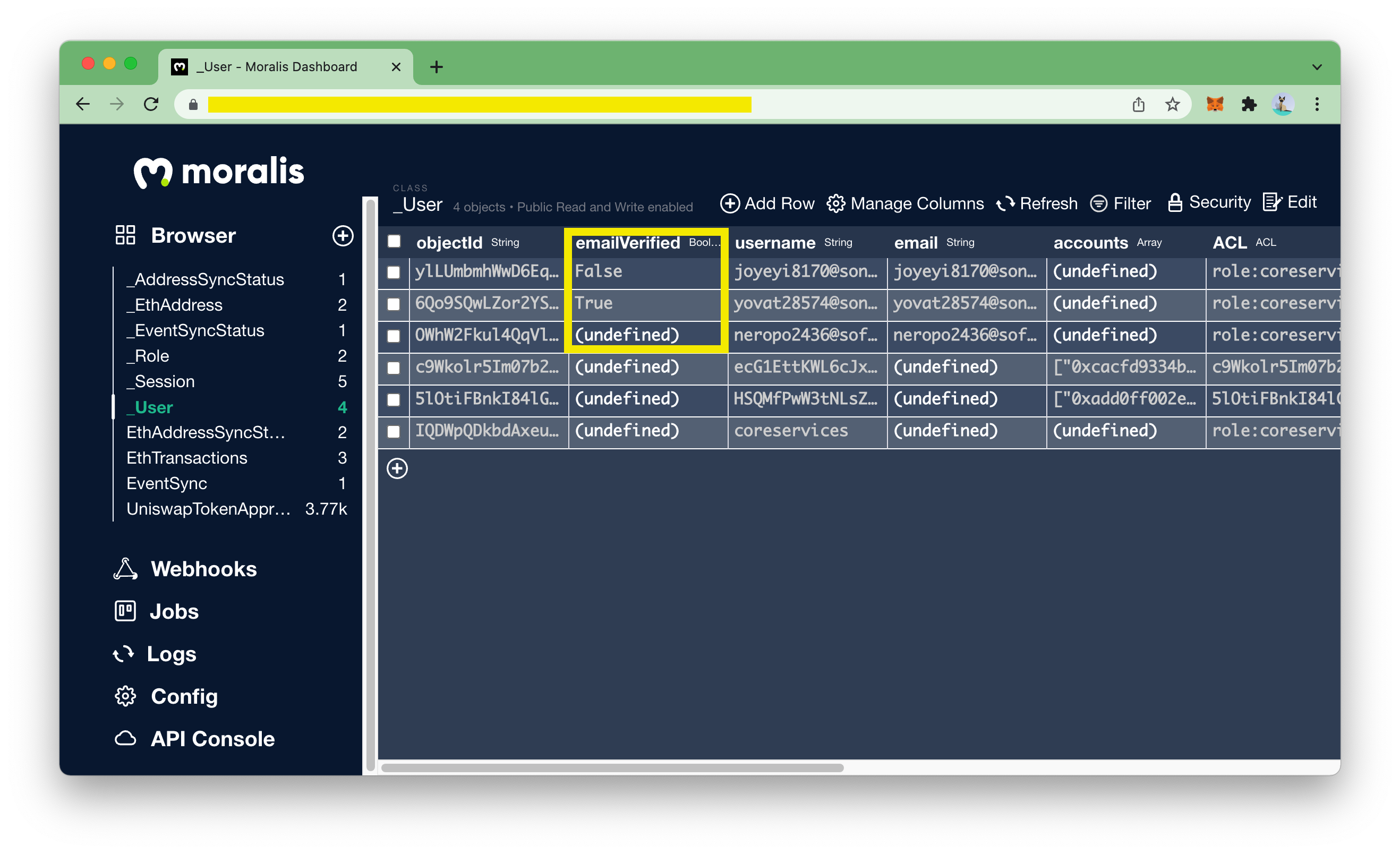Bookmark this page with star icon
The image size is (1400, 854).
1172,105
